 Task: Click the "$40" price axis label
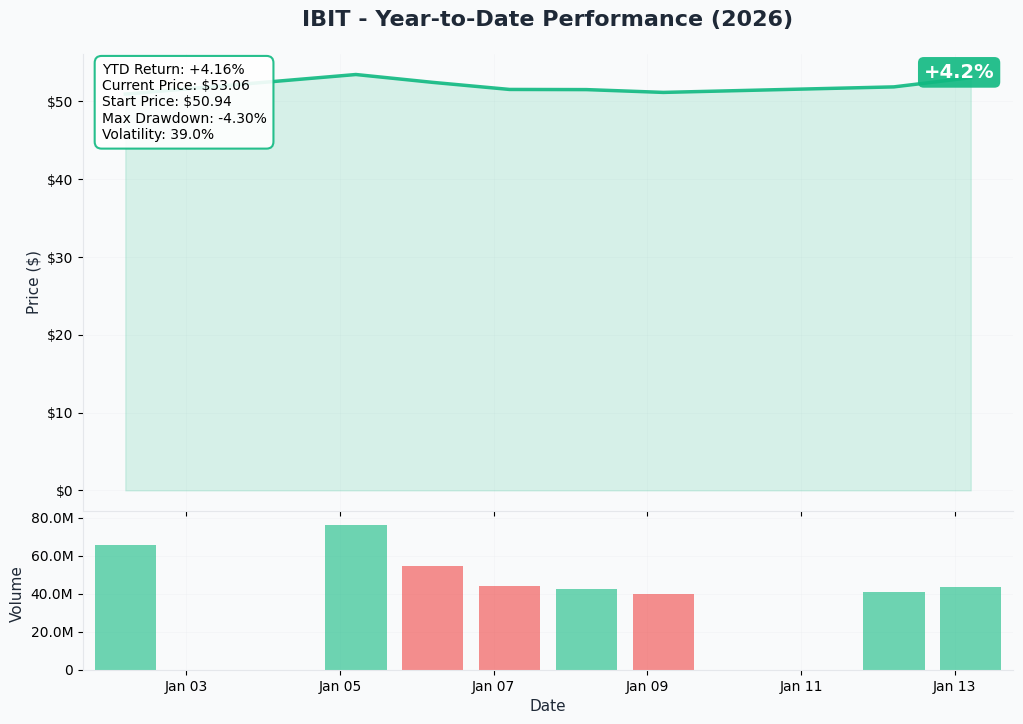[60, 180]
